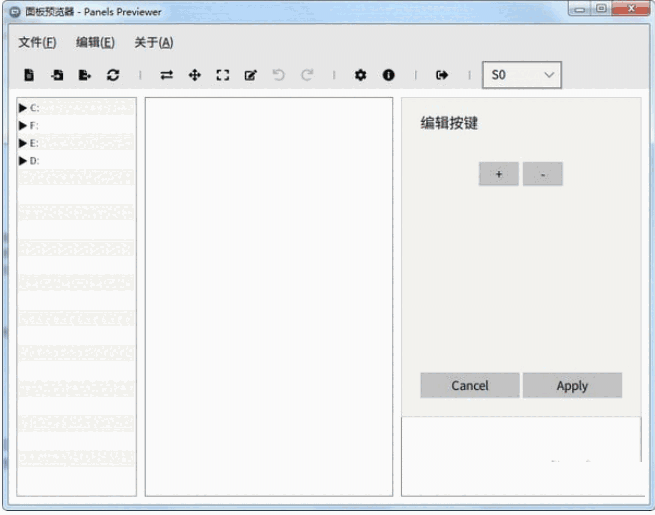
Task: Click the swap arrows icon
Action: point(166,75)
